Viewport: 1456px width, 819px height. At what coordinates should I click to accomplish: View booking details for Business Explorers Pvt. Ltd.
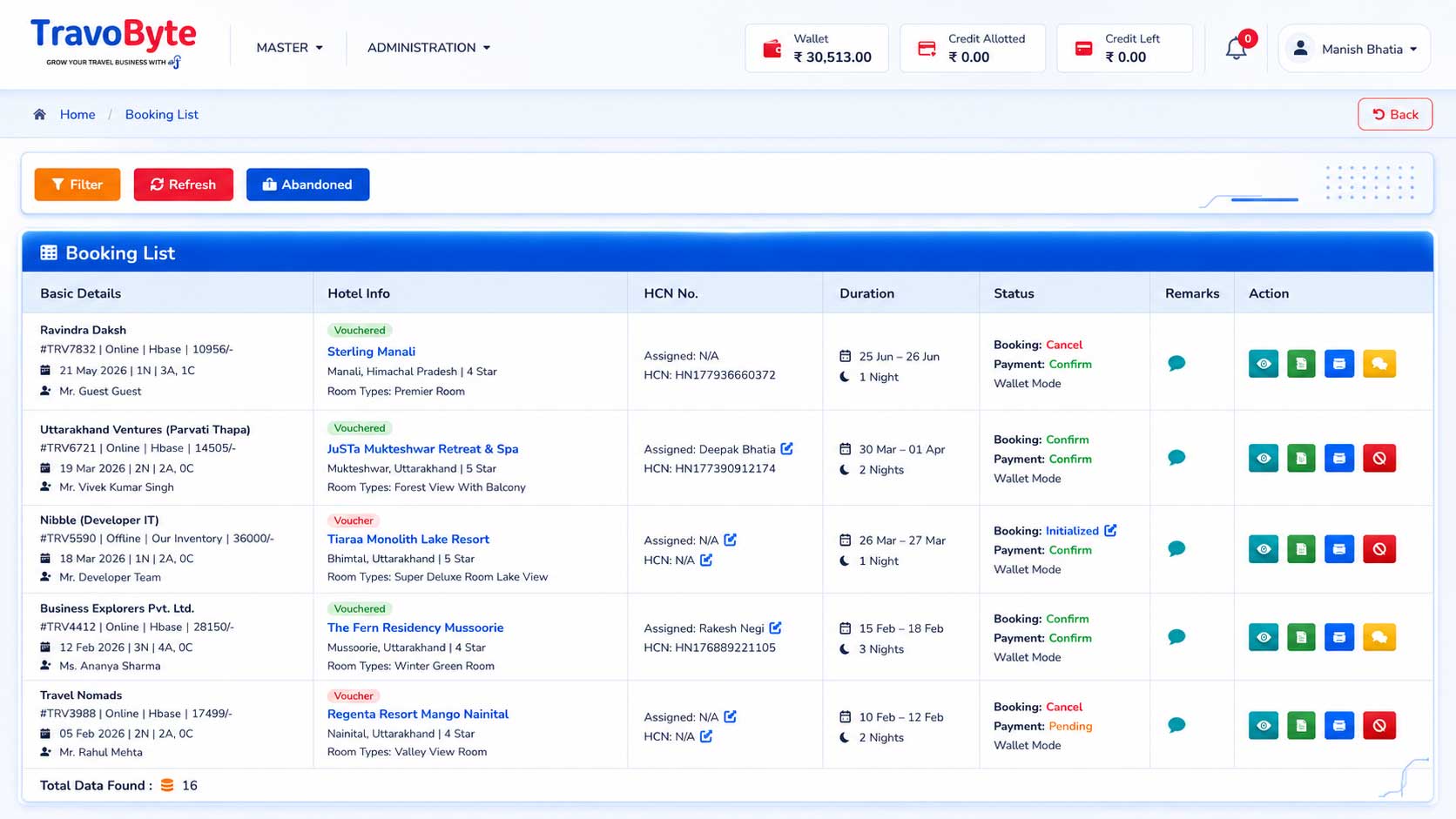coord(1263,637)
